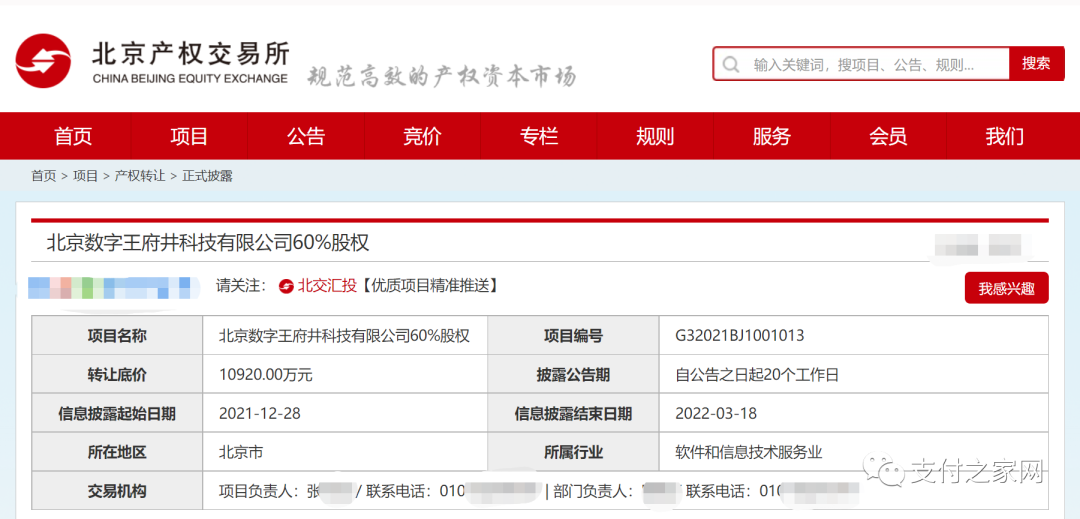
Task: Focus the keyword search input field
Action: (862, 65)
